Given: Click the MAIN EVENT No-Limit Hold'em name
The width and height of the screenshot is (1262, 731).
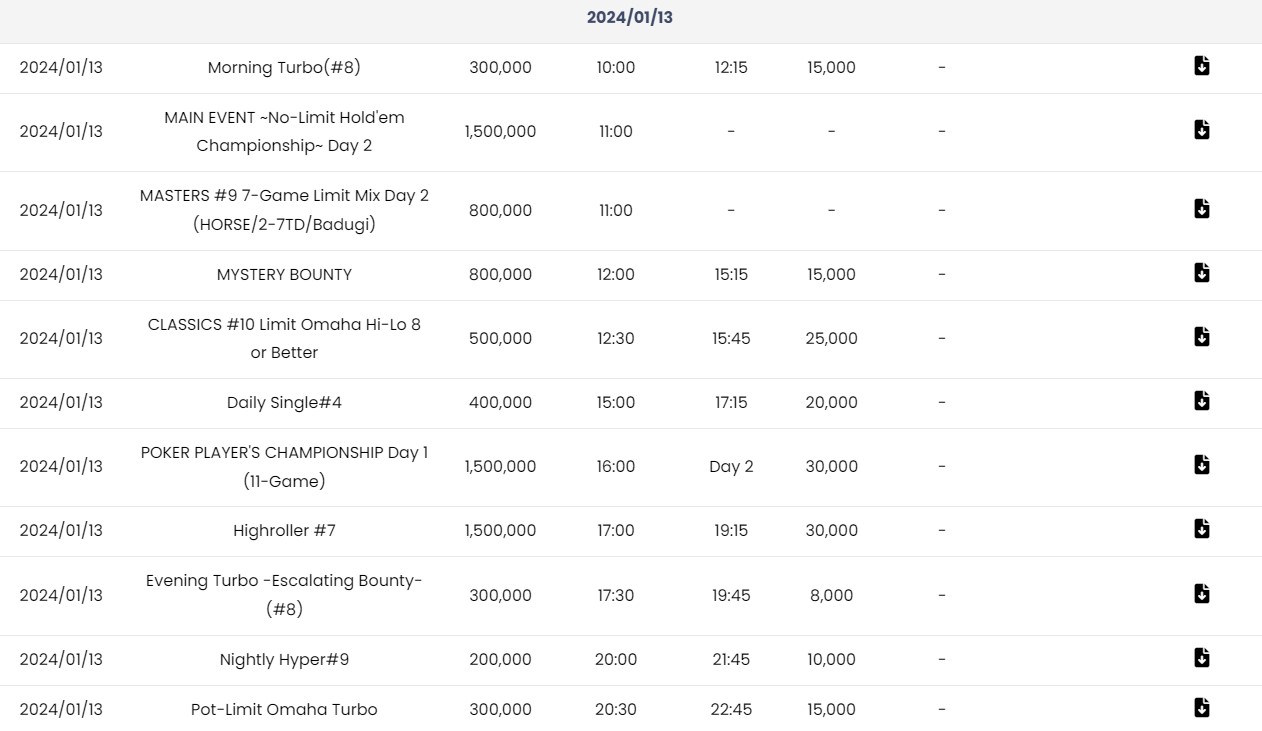Looking at the screenshot, I should click(x=284, y=131).
